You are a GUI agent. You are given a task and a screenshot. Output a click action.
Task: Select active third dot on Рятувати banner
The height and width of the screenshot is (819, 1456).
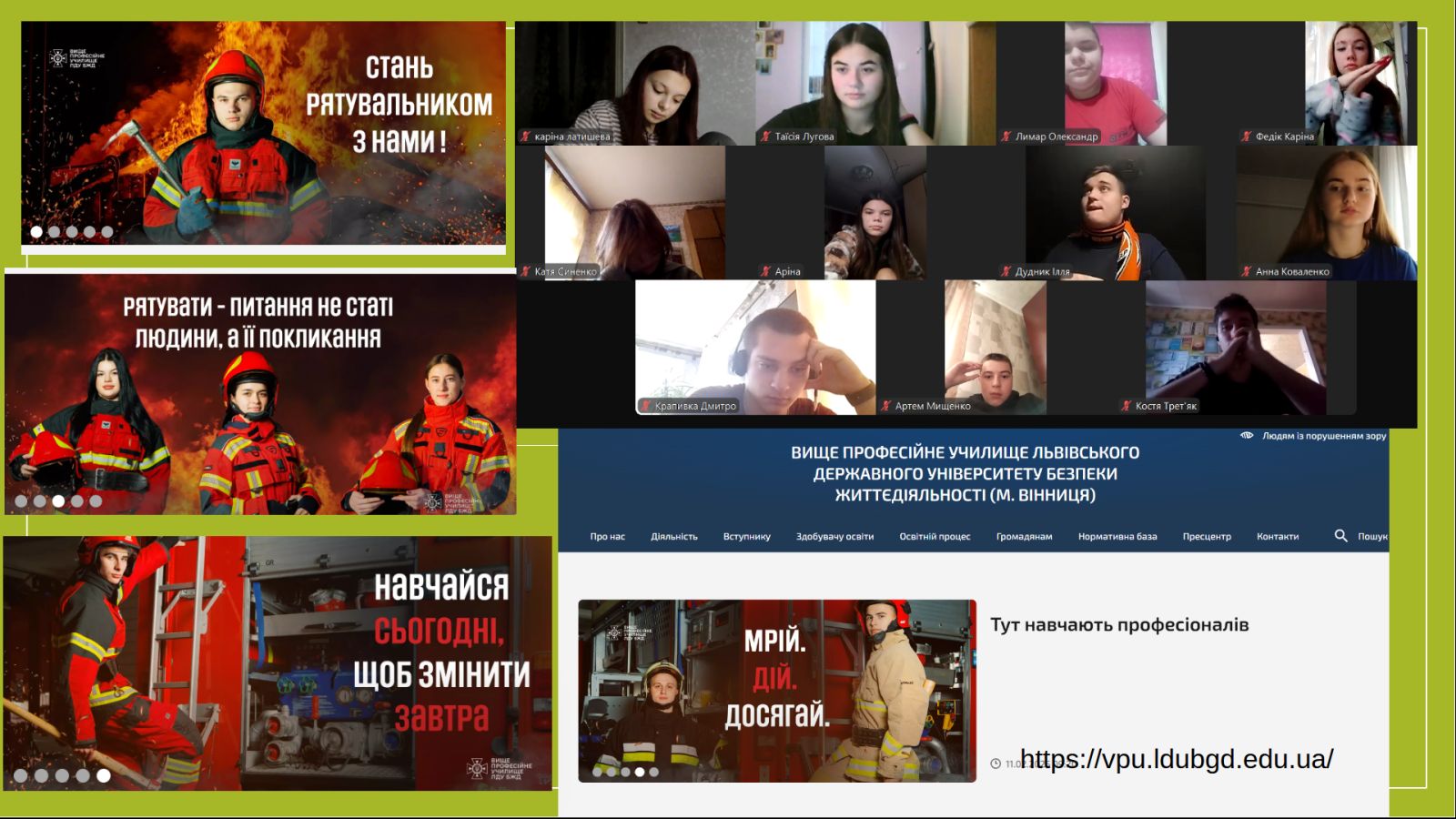58,501
